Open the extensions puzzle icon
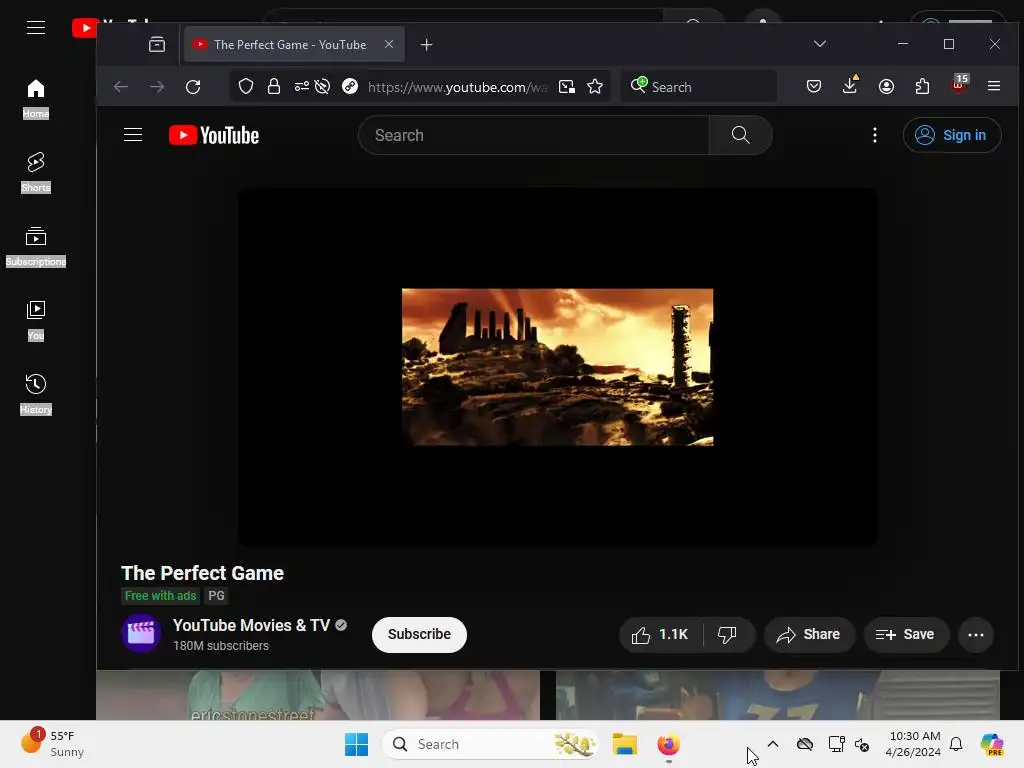 922,87
